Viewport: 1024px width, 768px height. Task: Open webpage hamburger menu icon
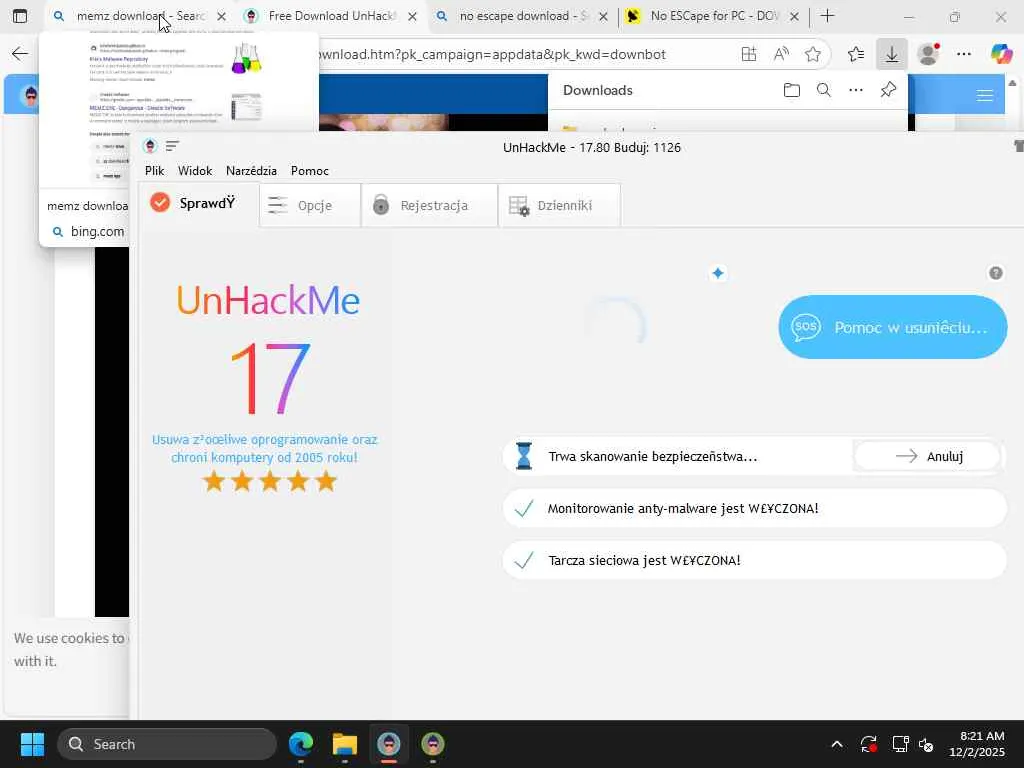click(985, 96)
